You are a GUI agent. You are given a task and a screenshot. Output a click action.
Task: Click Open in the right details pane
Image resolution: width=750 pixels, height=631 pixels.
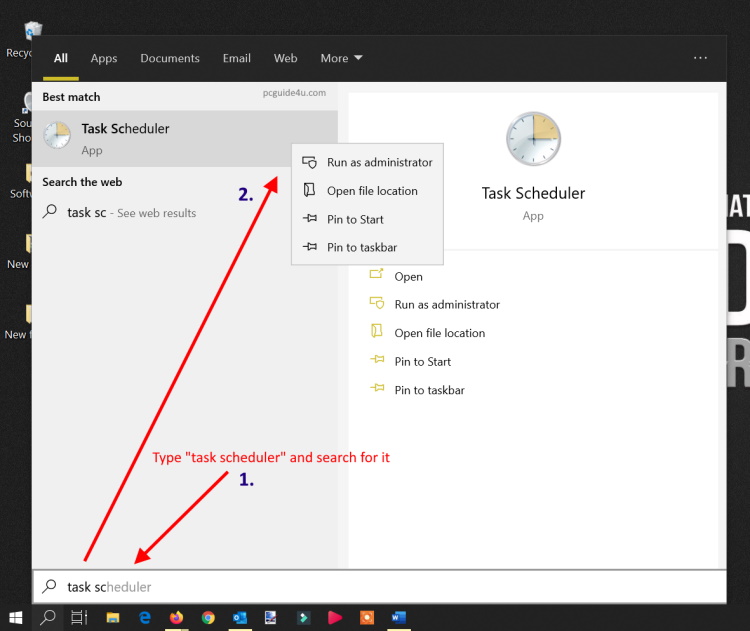tap(408, 277)
